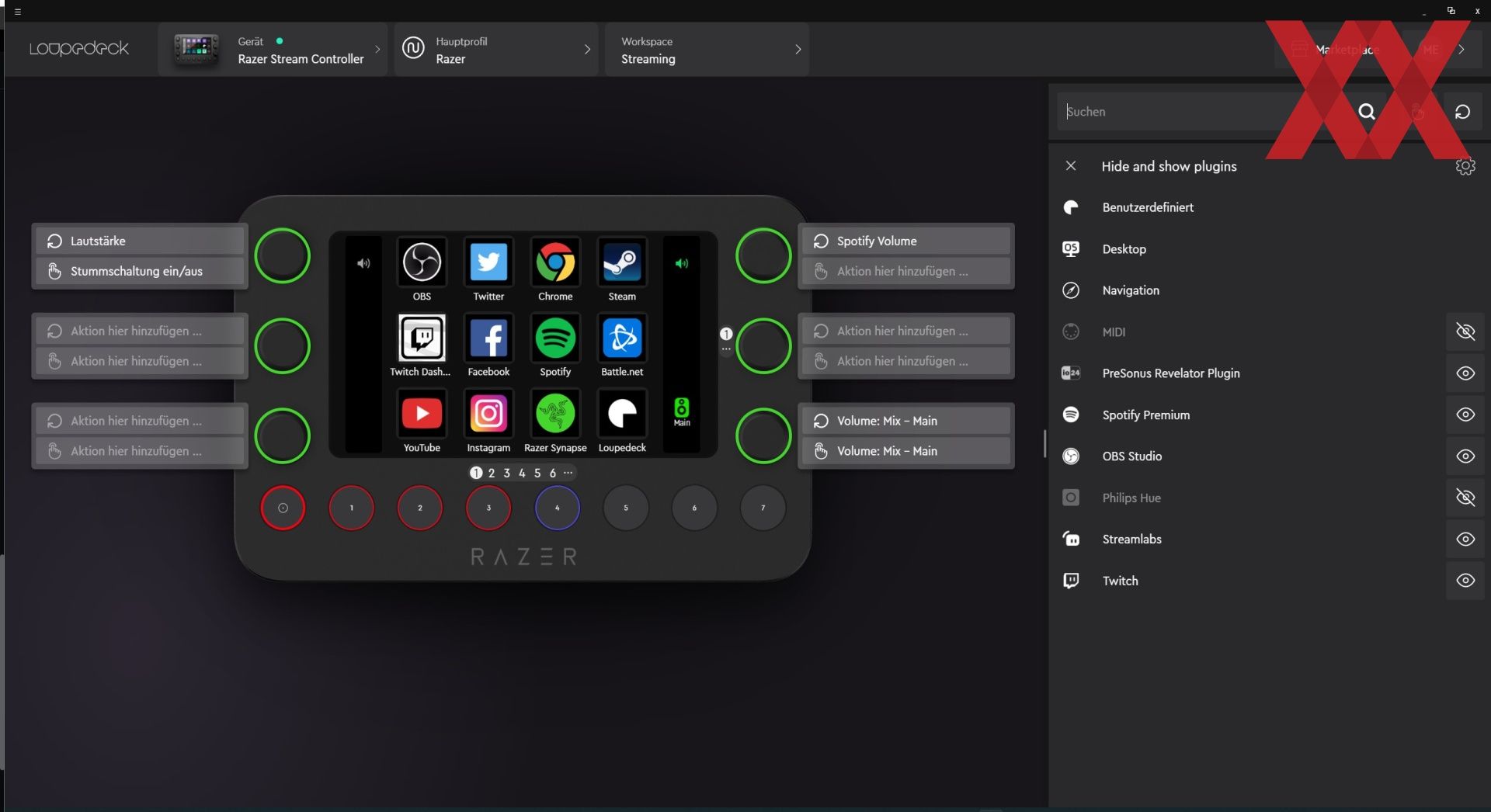The image size is (1491, 812).
Task: Click round button 7
Action: (763, 508)
